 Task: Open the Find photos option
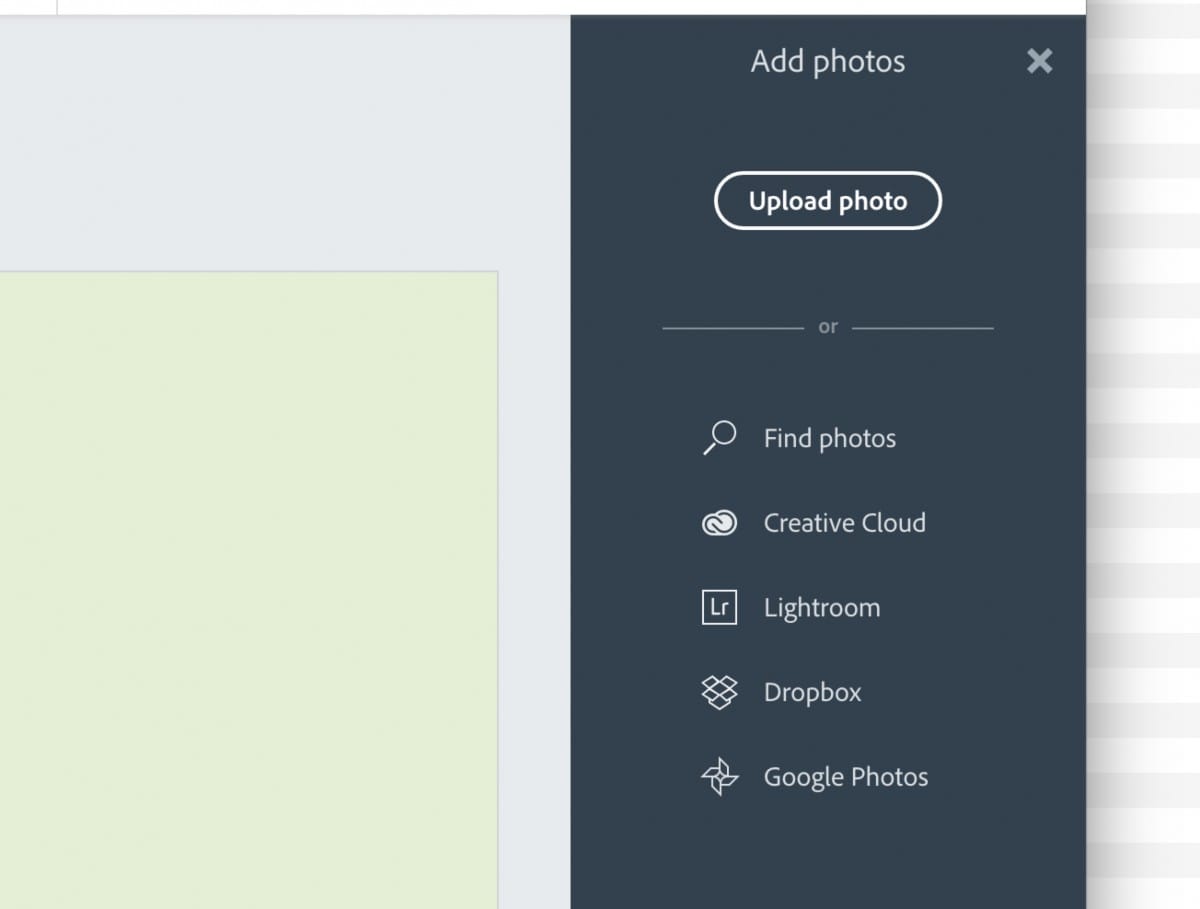coord(829,438)
